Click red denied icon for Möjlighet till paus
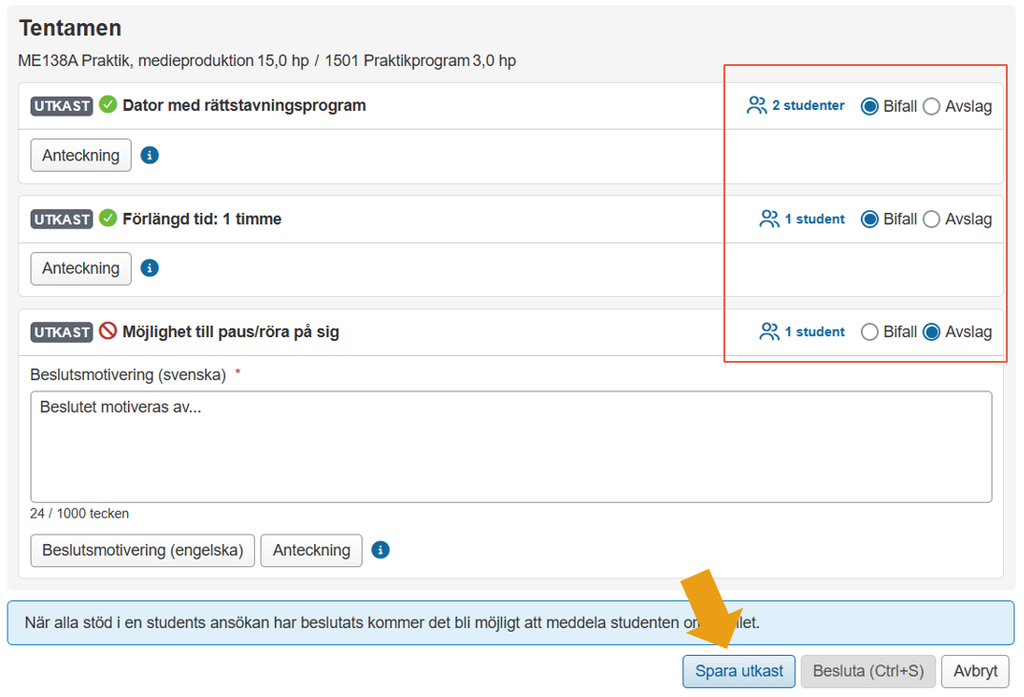 tap(108, 331)
